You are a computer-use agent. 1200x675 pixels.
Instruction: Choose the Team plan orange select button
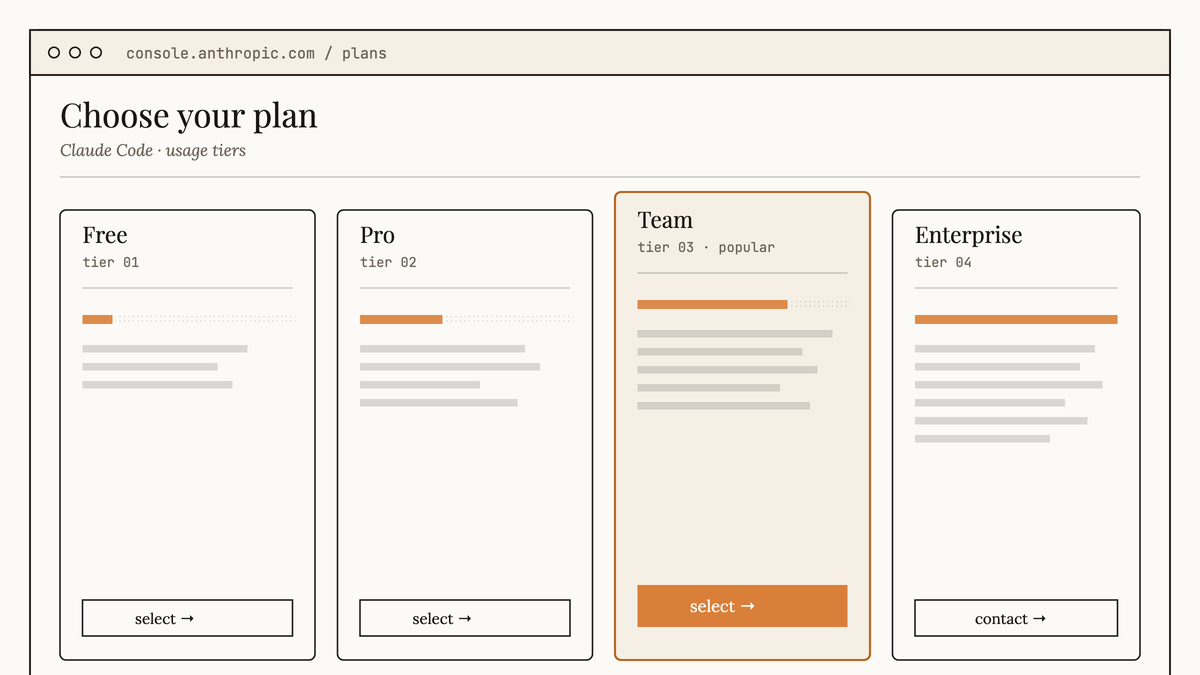click(x=742, y=606)
